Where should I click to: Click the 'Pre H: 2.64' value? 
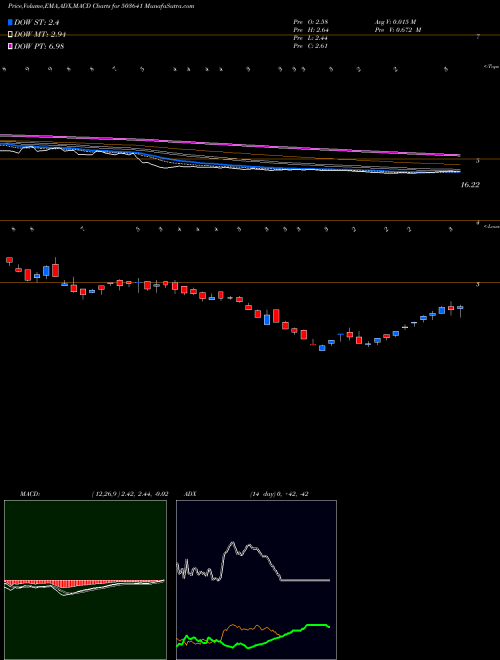coord(311,29)
